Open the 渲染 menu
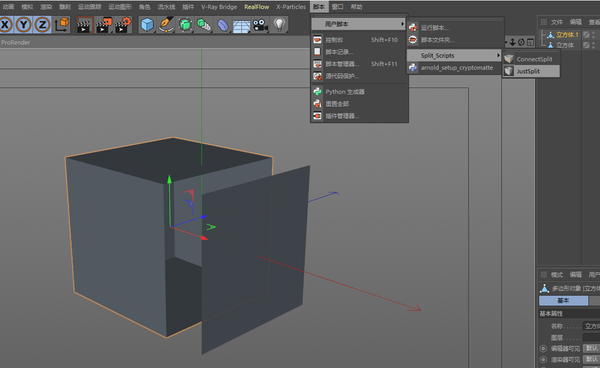The image size is (600, 368). [46, 7]
